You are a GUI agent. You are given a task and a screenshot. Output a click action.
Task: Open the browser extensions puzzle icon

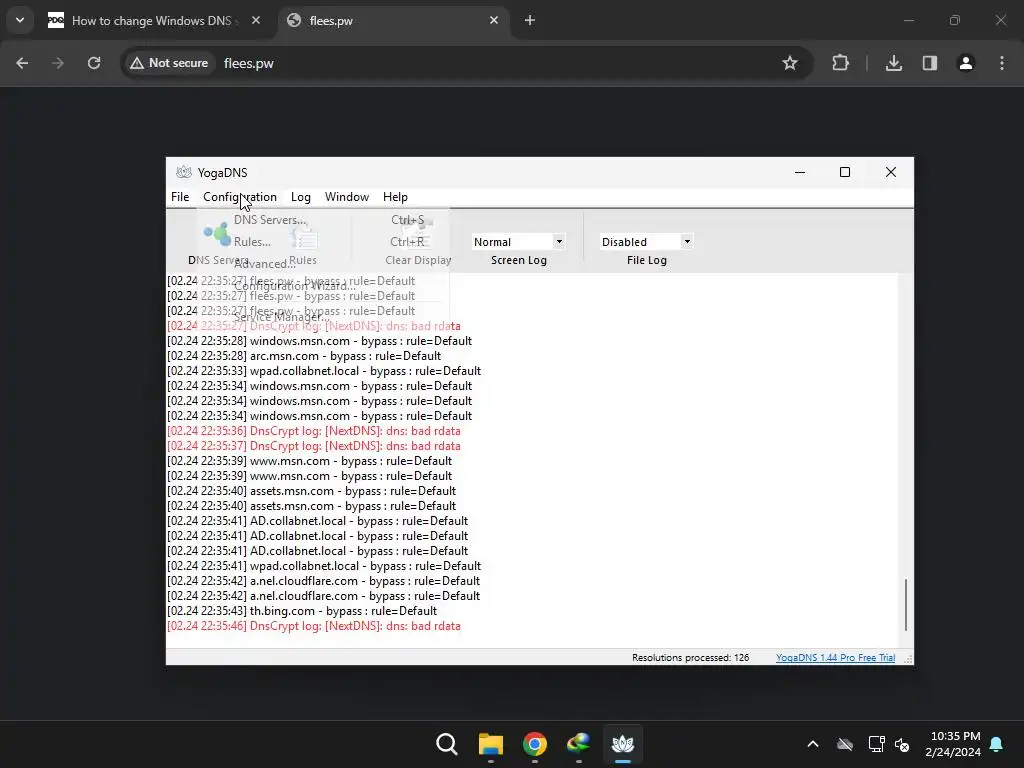(840, 63)
